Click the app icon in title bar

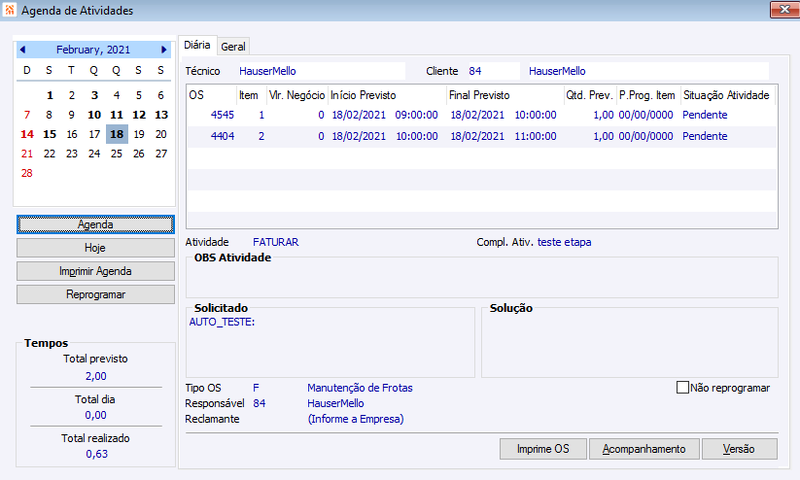[10, 10]
